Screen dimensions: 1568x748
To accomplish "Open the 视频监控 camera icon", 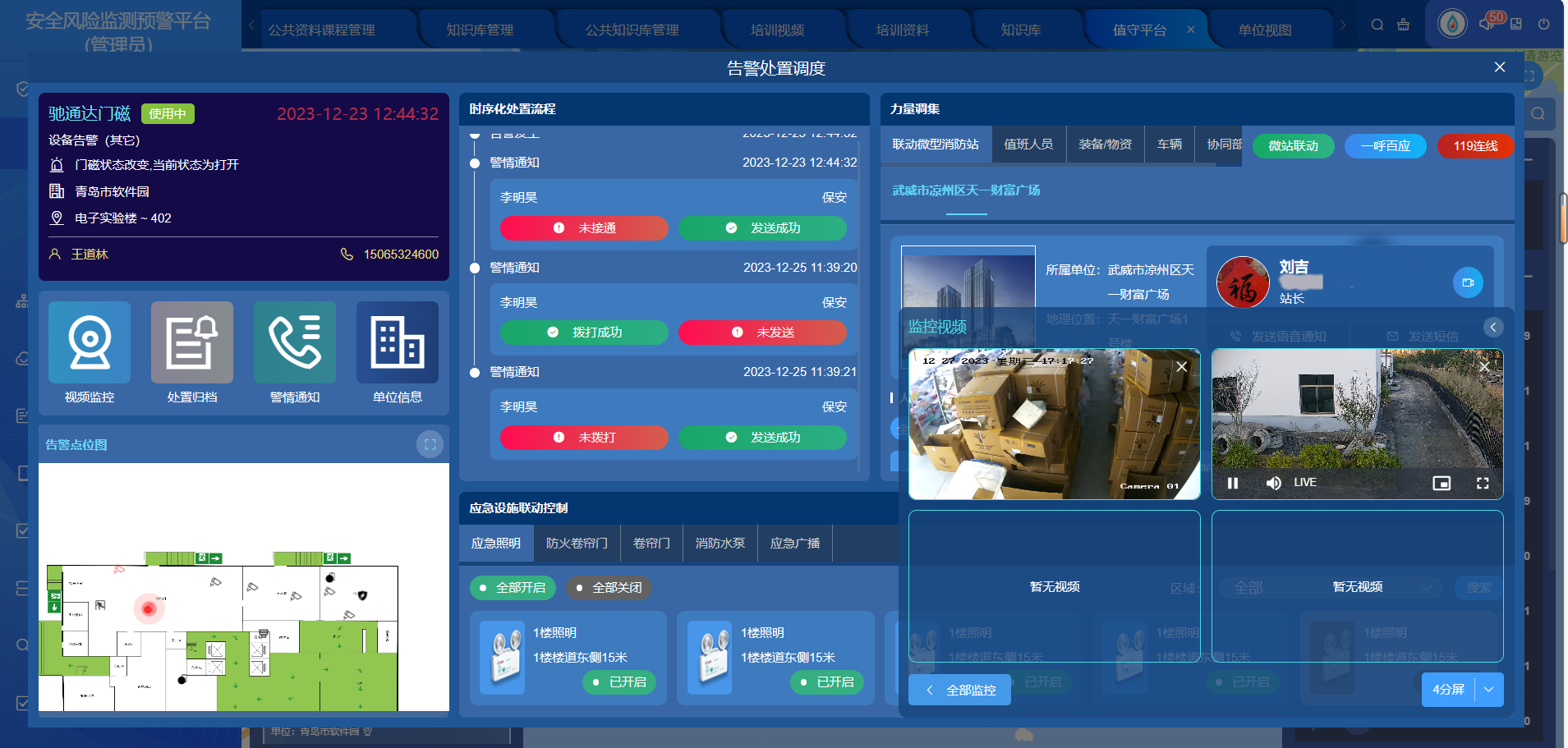I will coord(90,342).
